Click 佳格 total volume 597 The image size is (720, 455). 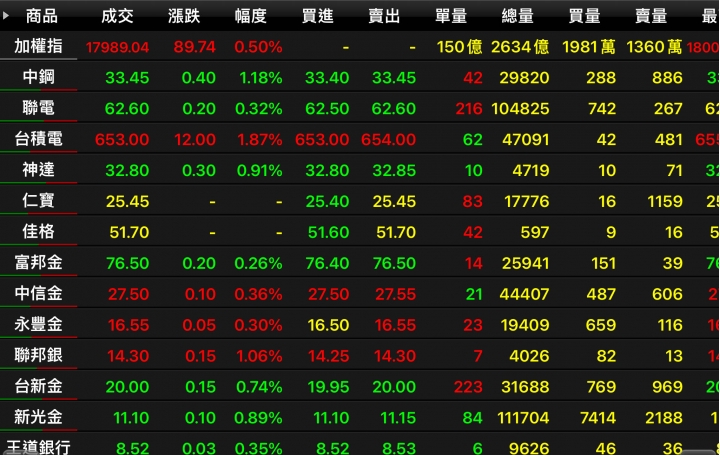click(x=535, y=232)
